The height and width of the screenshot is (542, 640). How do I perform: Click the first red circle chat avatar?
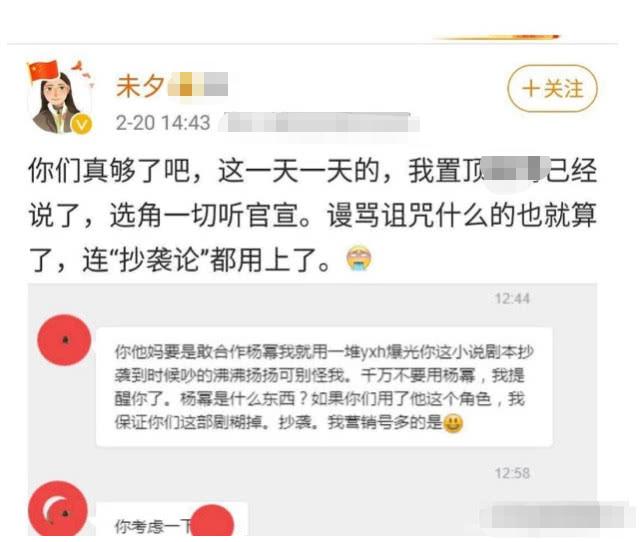coord(64,340)
